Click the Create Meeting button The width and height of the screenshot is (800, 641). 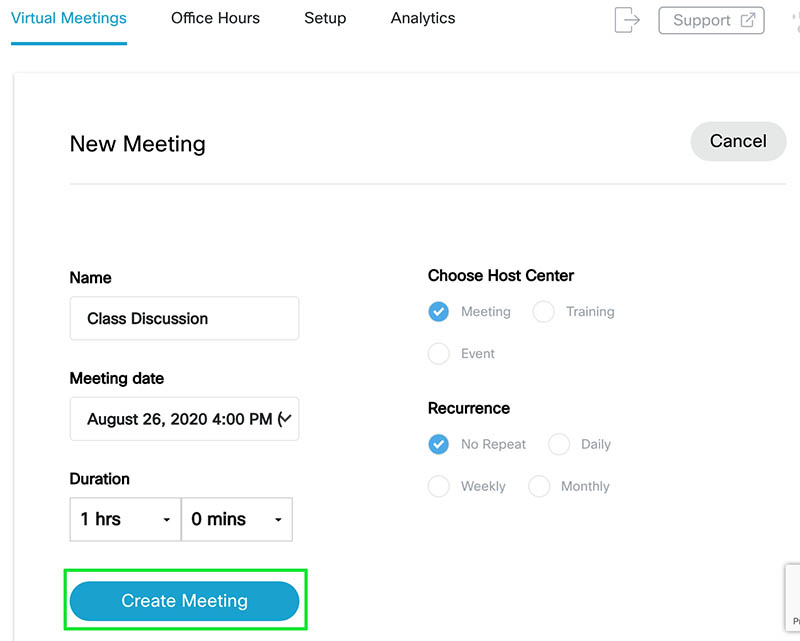[184, 601]
